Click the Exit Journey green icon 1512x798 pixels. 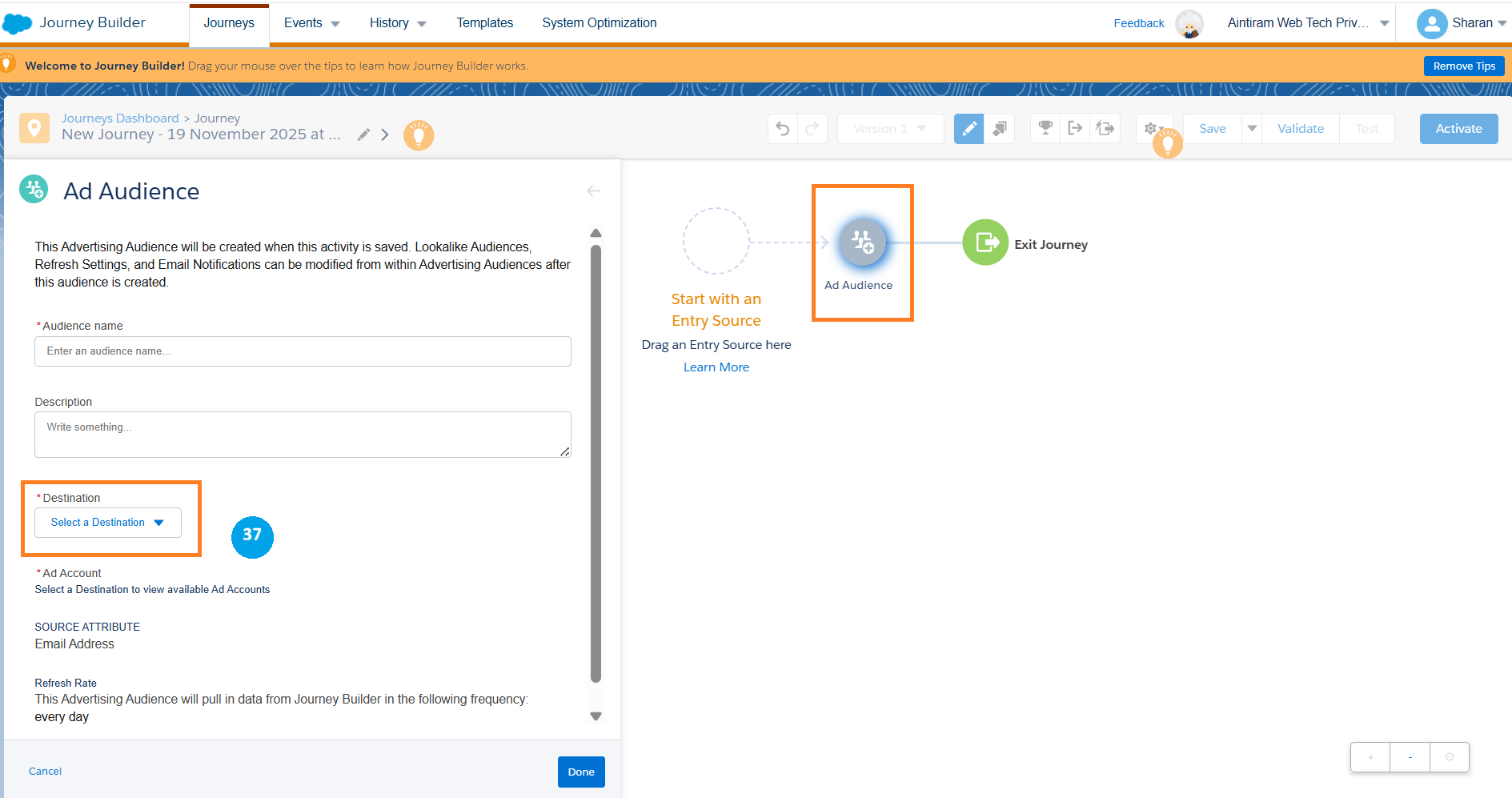(x=985, y=243)
